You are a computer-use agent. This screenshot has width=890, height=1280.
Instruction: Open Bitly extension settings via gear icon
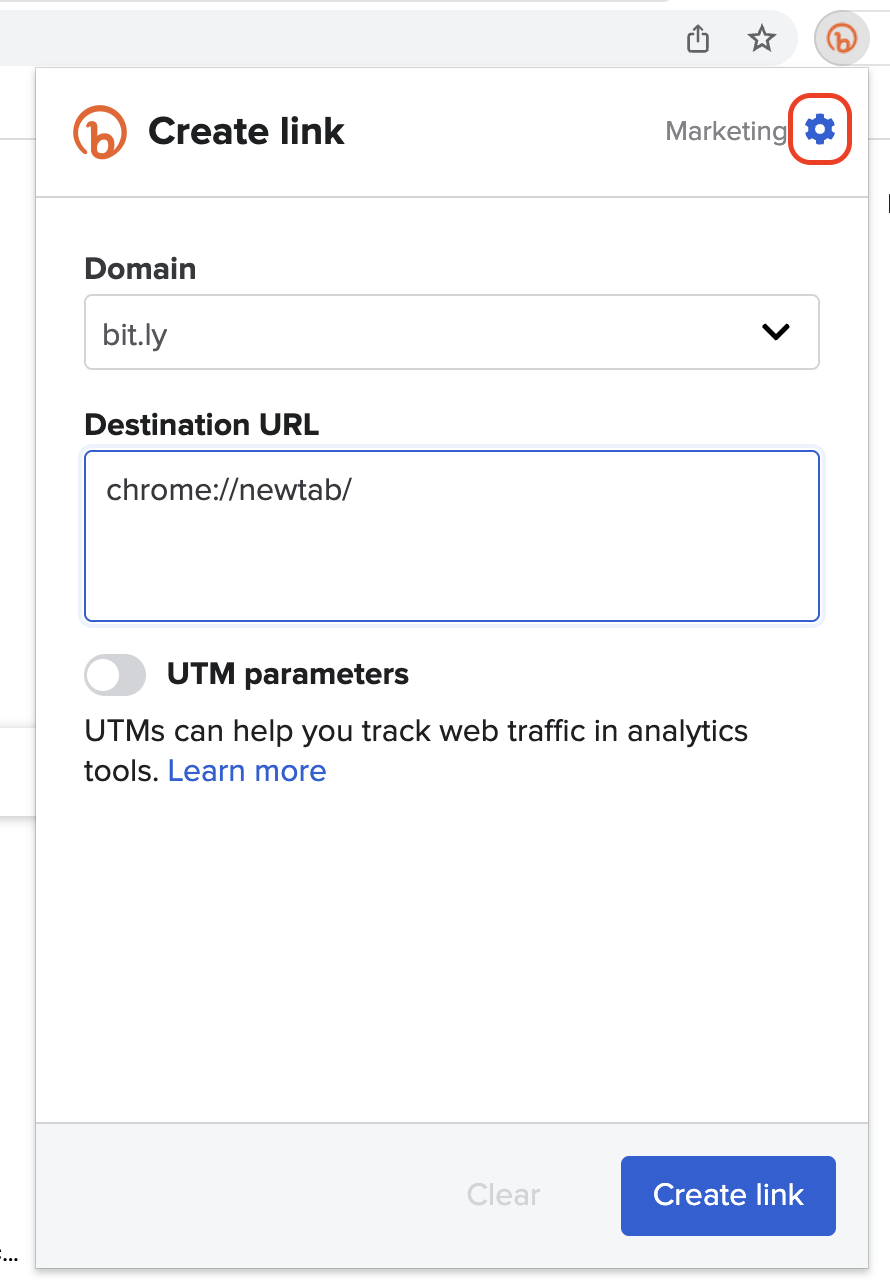[820, 129]
